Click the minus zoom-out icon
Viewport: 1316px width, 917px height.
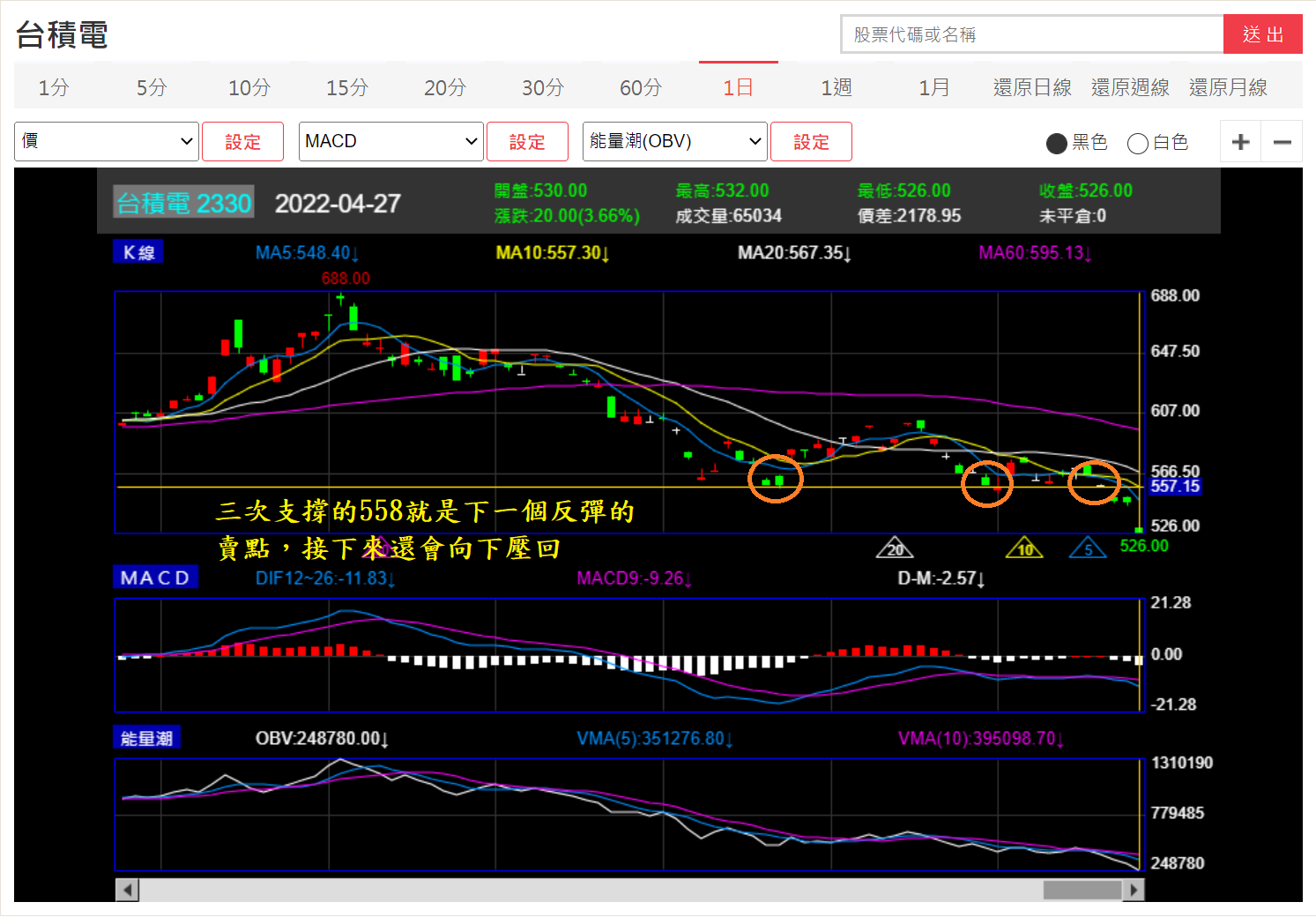(x=1283, y=142)
